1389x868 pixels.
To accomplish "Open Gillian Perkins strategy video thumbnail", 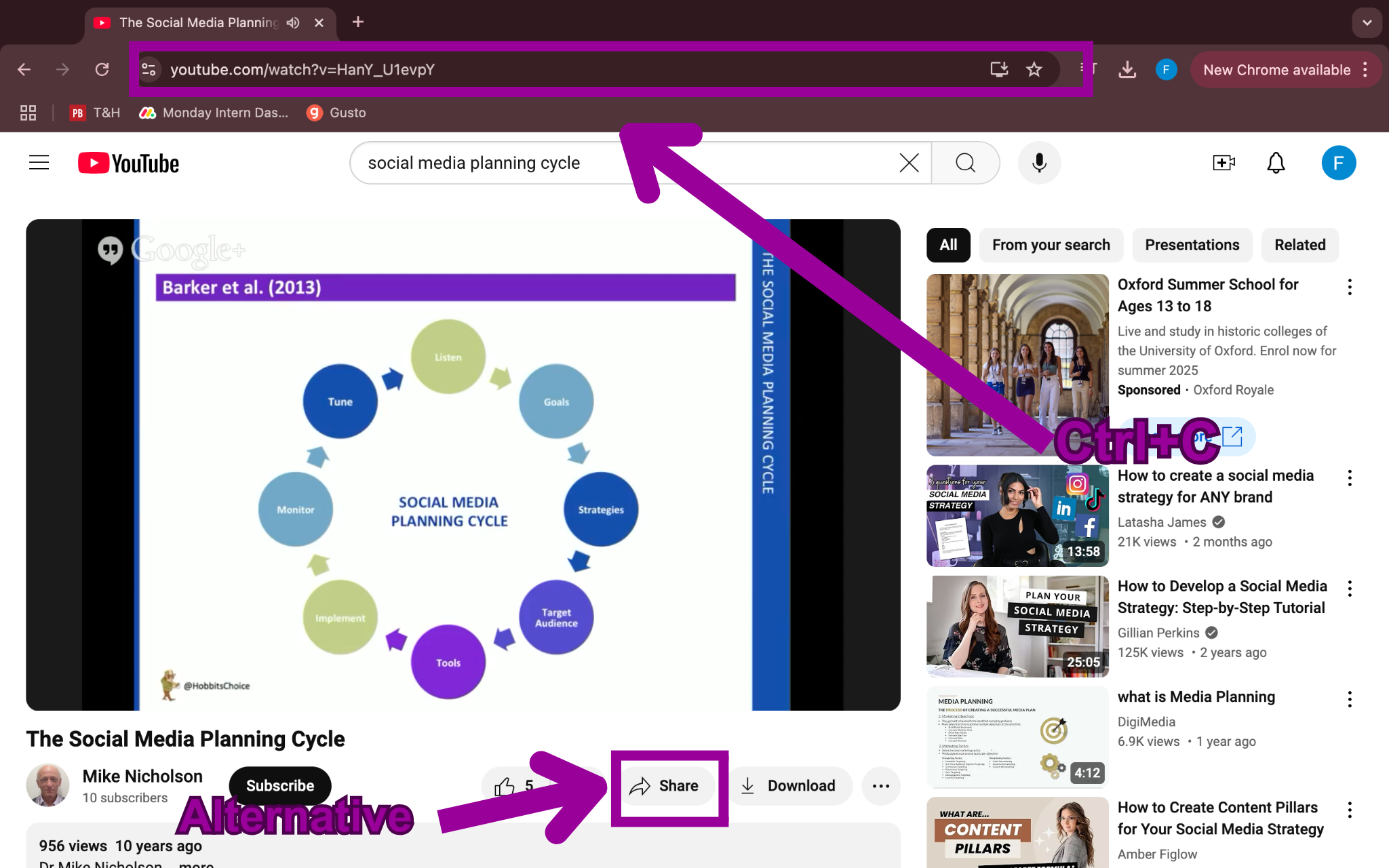I will [1017, 627].
